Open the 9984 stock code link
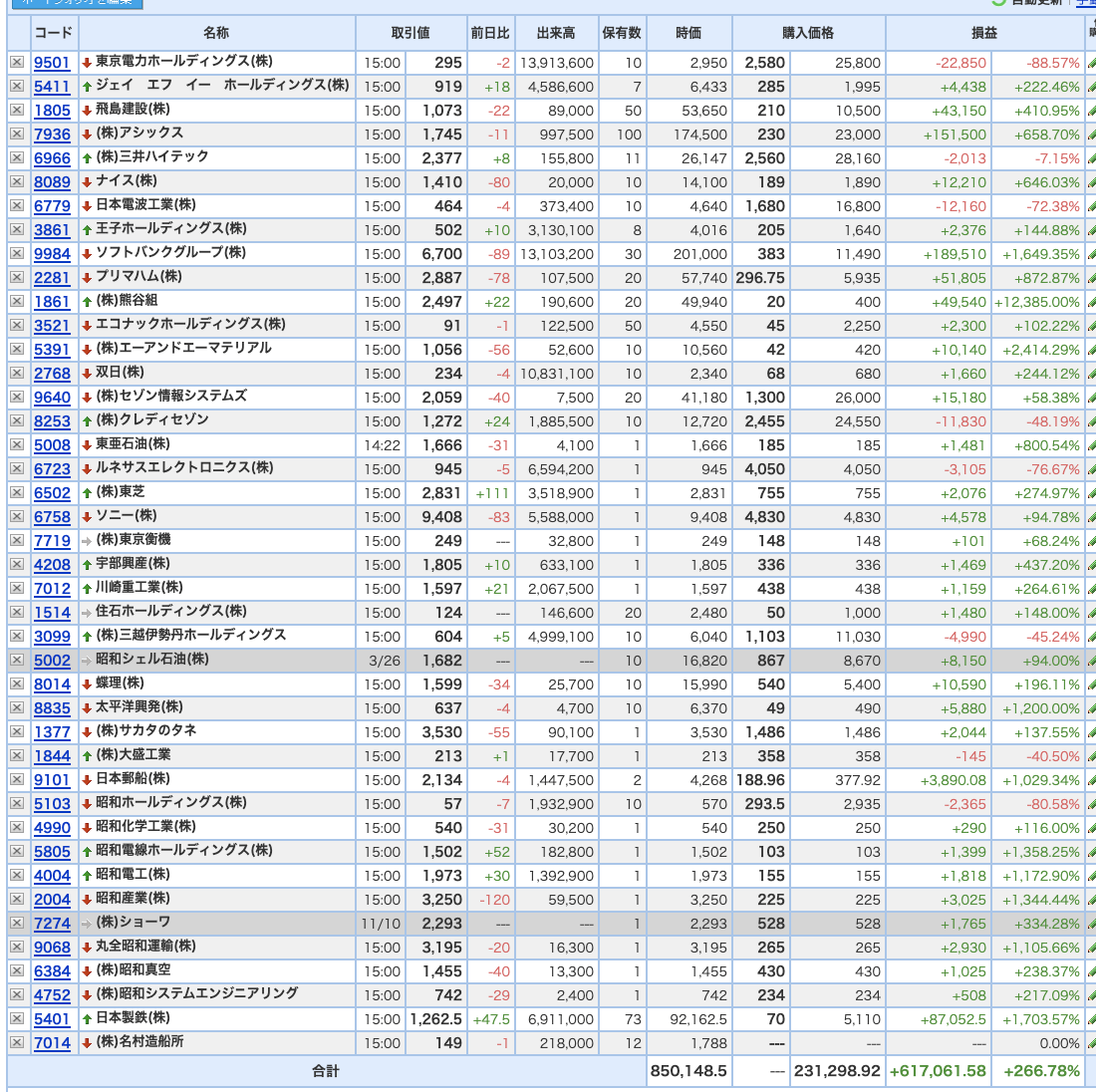The height and width of the screenshot is (1092, 1096). click(x=53, y=254)
